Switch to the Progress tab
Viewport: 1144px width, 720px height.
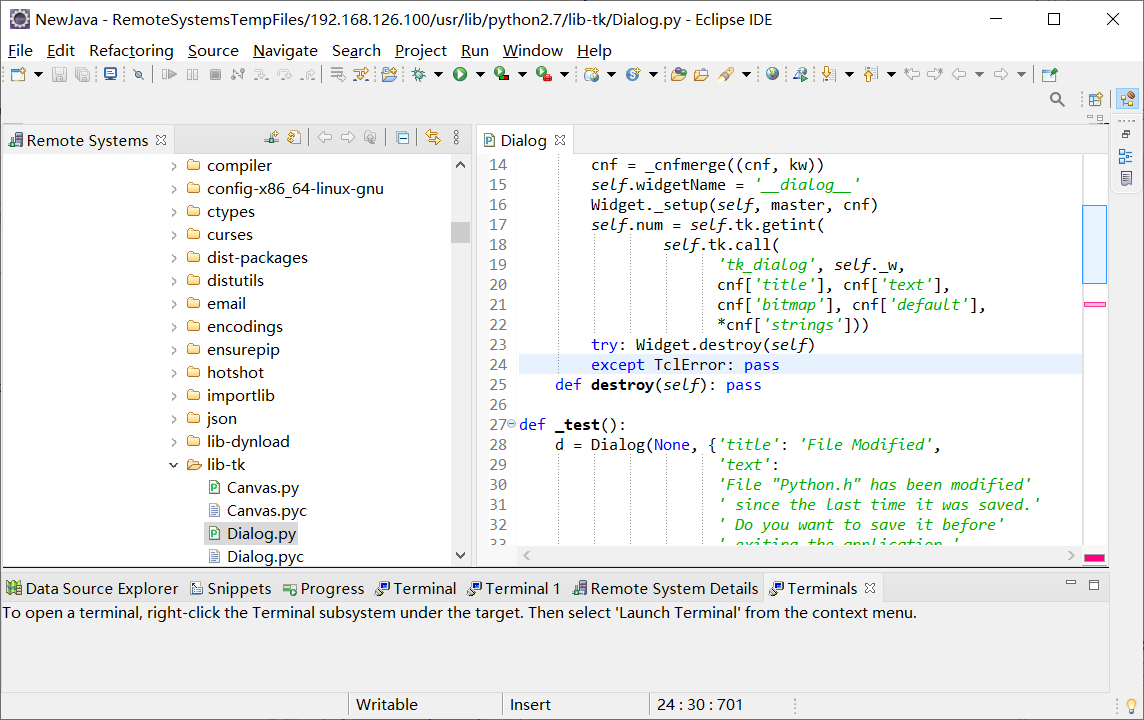point(323,589)
